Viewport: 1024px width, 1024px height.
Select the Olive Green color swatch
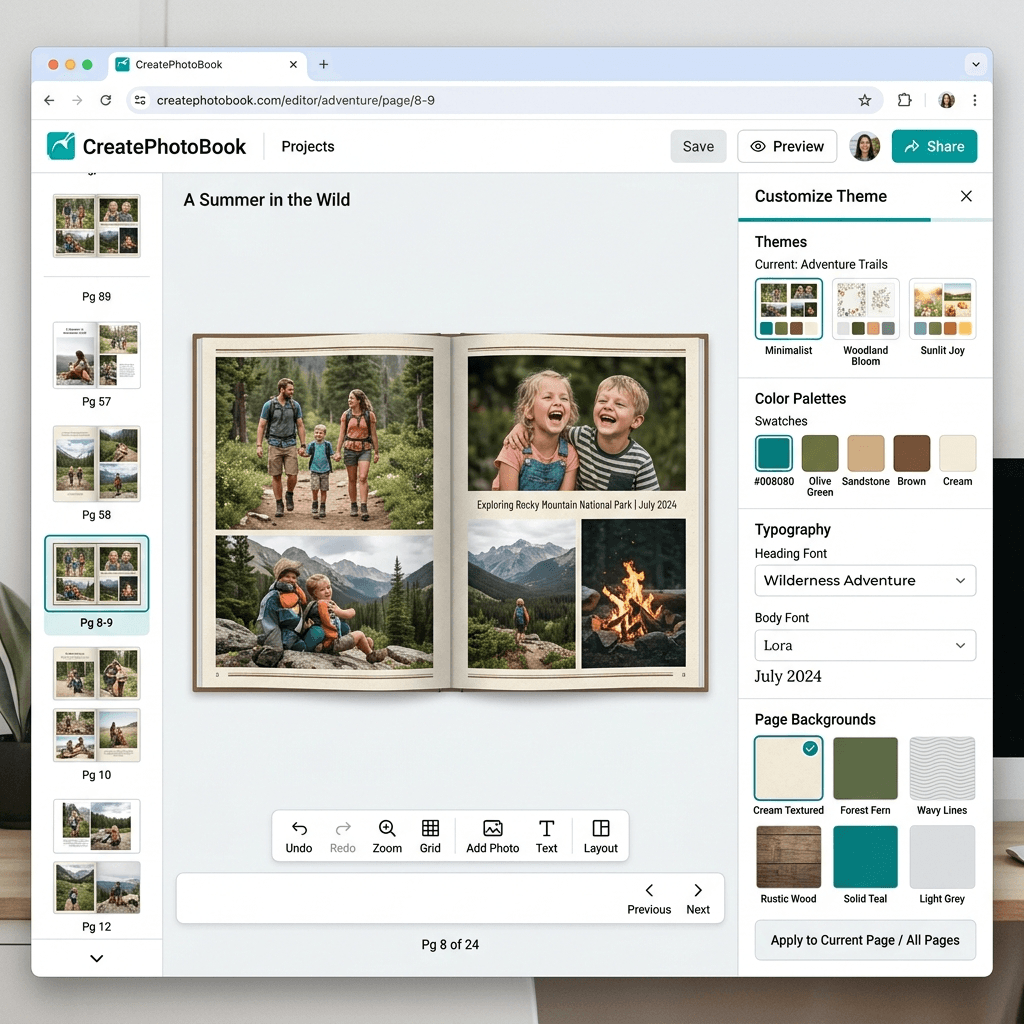[820, 453]
